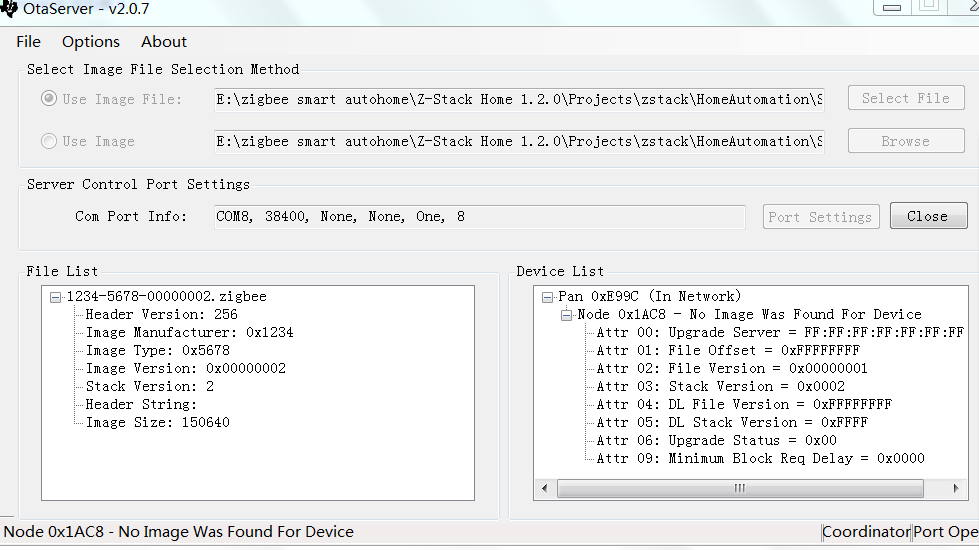Open the File menu

coord(28,42)
